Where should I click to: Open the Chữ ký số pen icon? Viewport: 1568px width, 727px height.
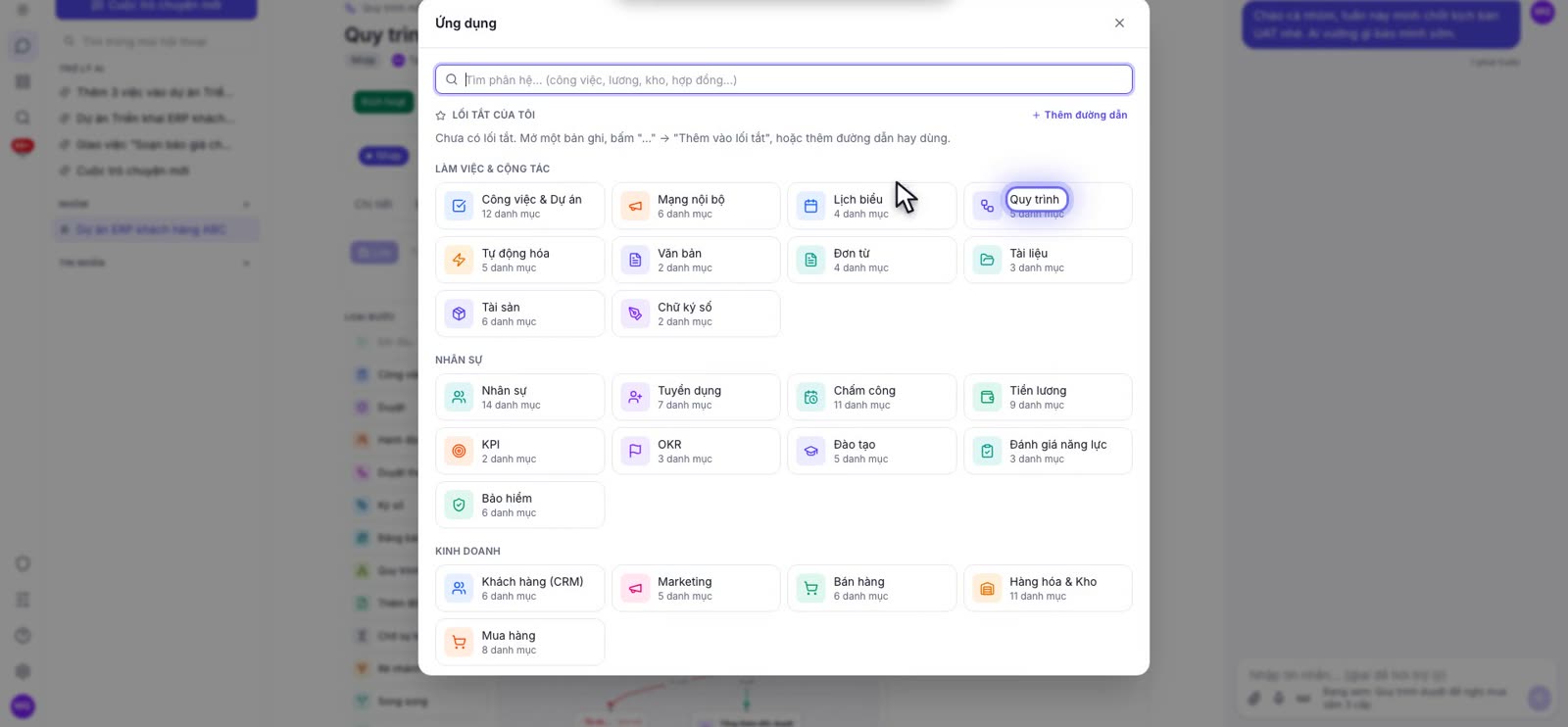point(635,315)
